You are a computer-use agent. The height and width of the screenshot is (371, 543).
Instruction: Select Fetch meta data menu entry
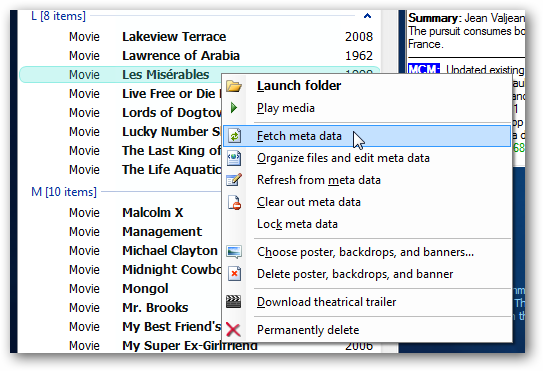[367, 136]
